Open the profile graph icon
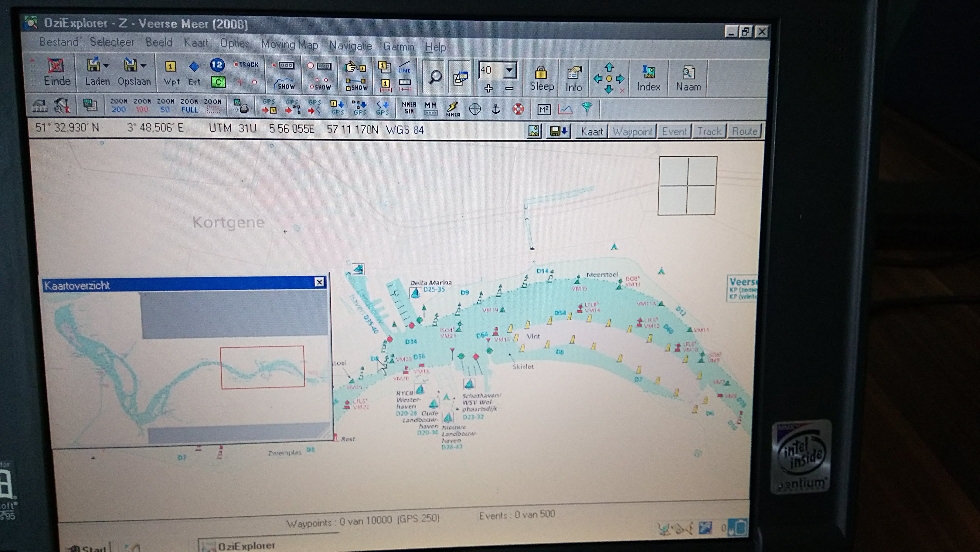The width and height of the screenshot is (980, 552). (565, 109)
